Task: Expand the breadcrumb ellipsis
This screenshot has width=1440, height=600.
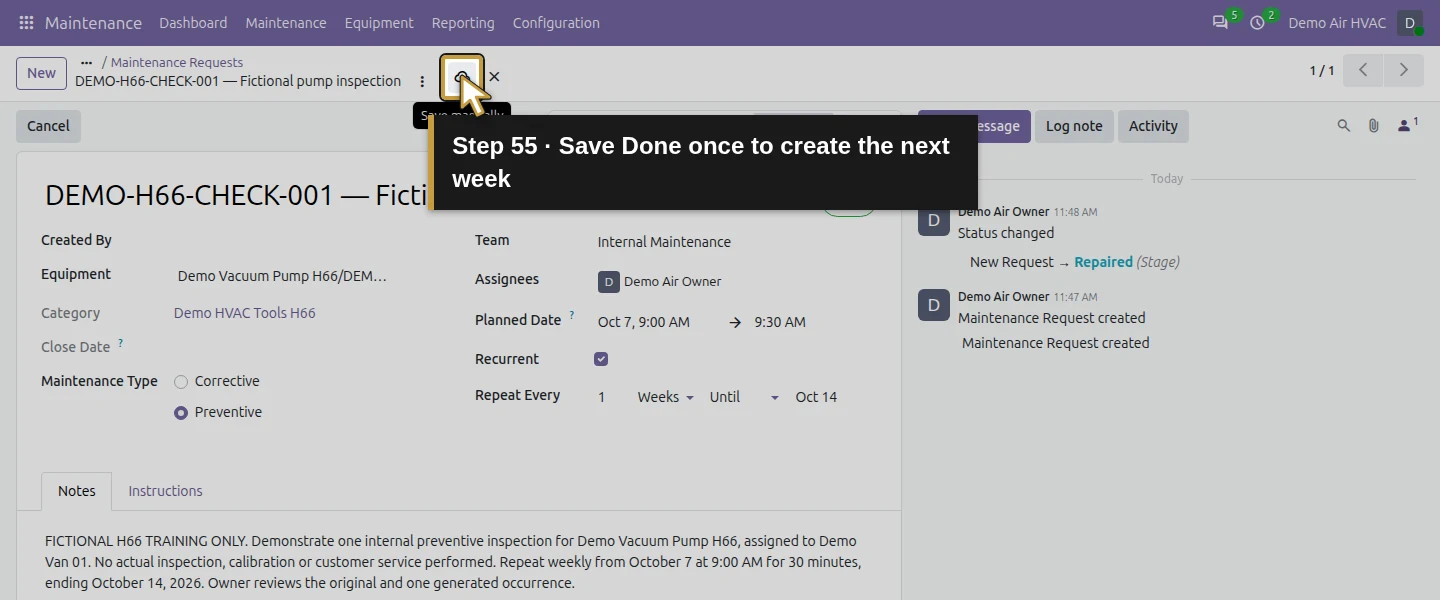Action: point(86,62)
